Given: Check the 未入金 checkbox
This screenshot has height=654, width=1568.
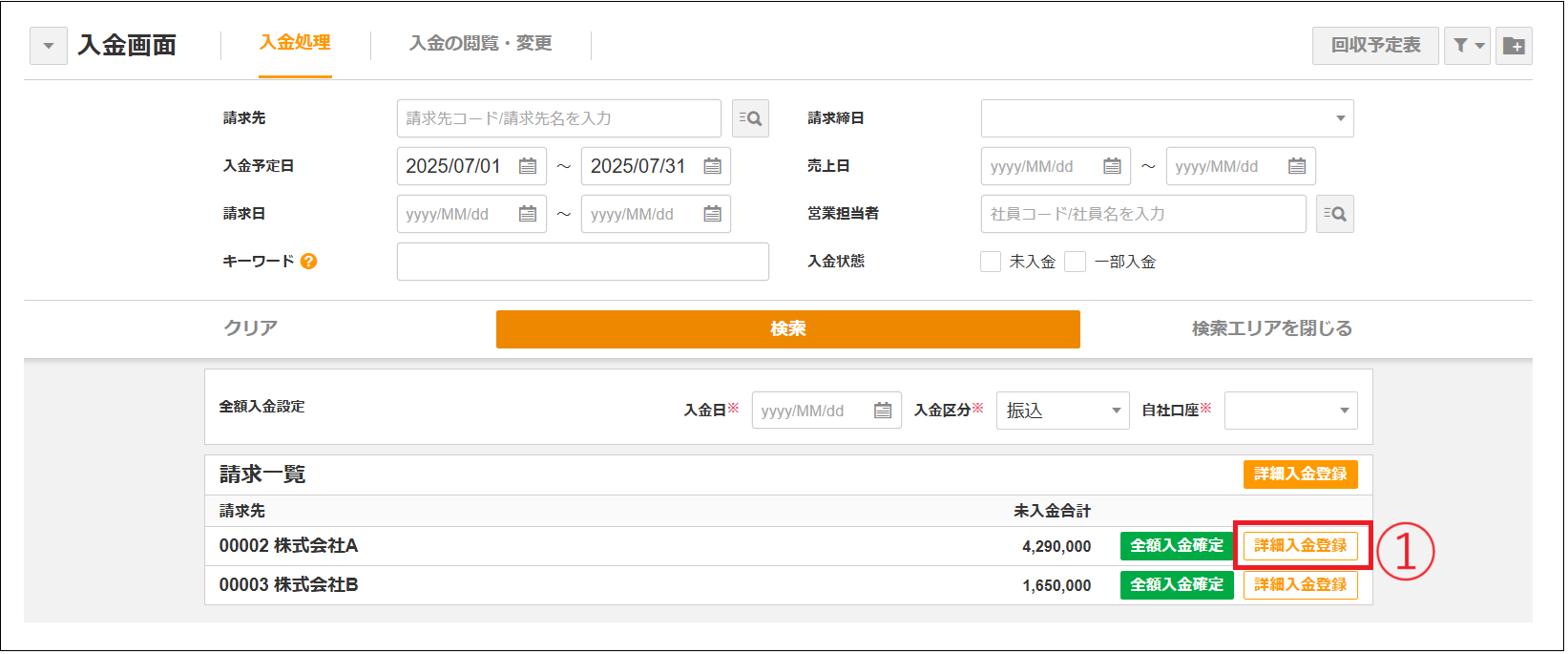Looking at the screenshot, I should tap(991, 262).
